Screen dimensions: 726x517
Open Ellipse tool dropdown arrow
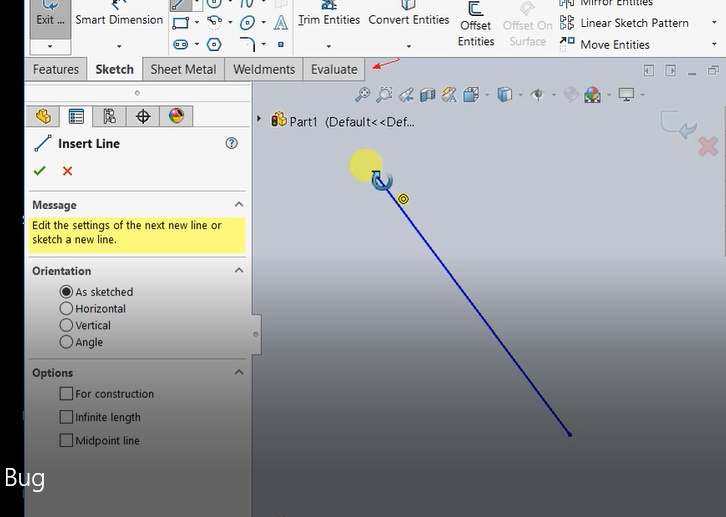(x=263, y=22)
